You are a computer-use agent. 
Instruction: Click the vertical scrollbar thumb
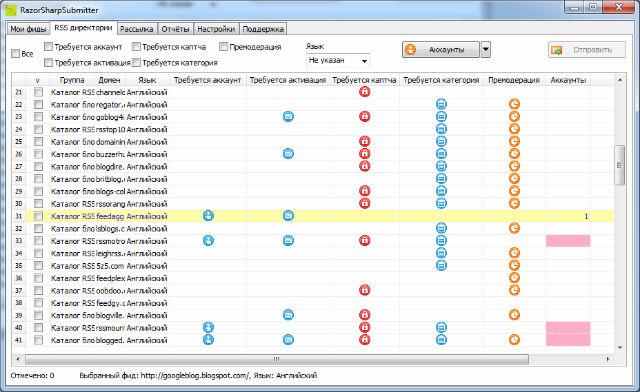pyautogui.click(x=619, y=165)
